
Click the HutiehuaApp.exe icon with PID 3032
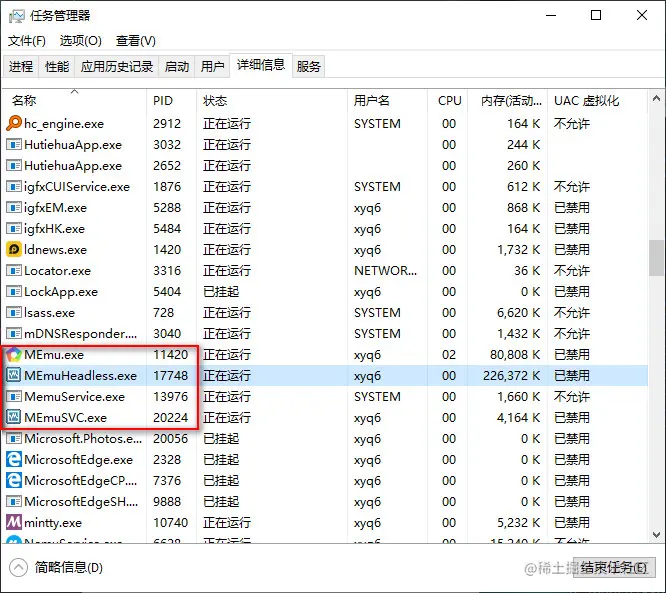[14, 144]
